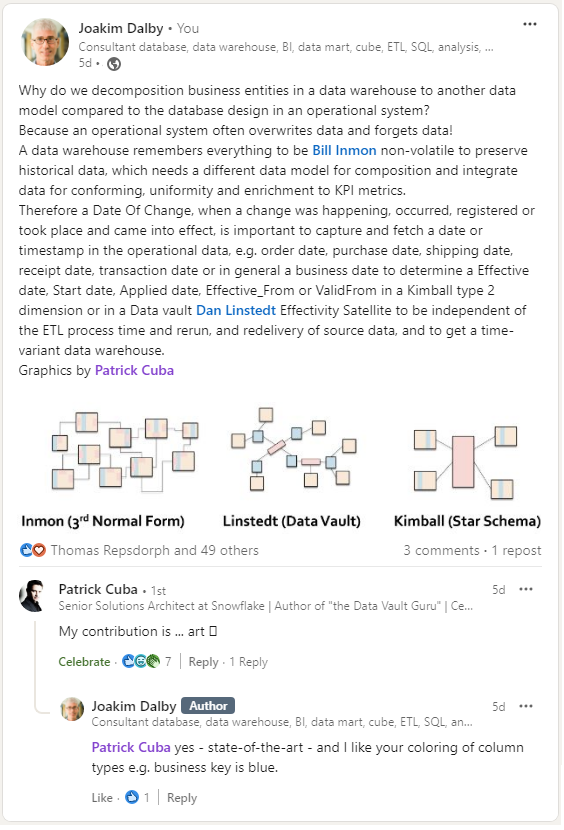Open Patrick Cuba's comment avatar

click(x=33, y=596)
